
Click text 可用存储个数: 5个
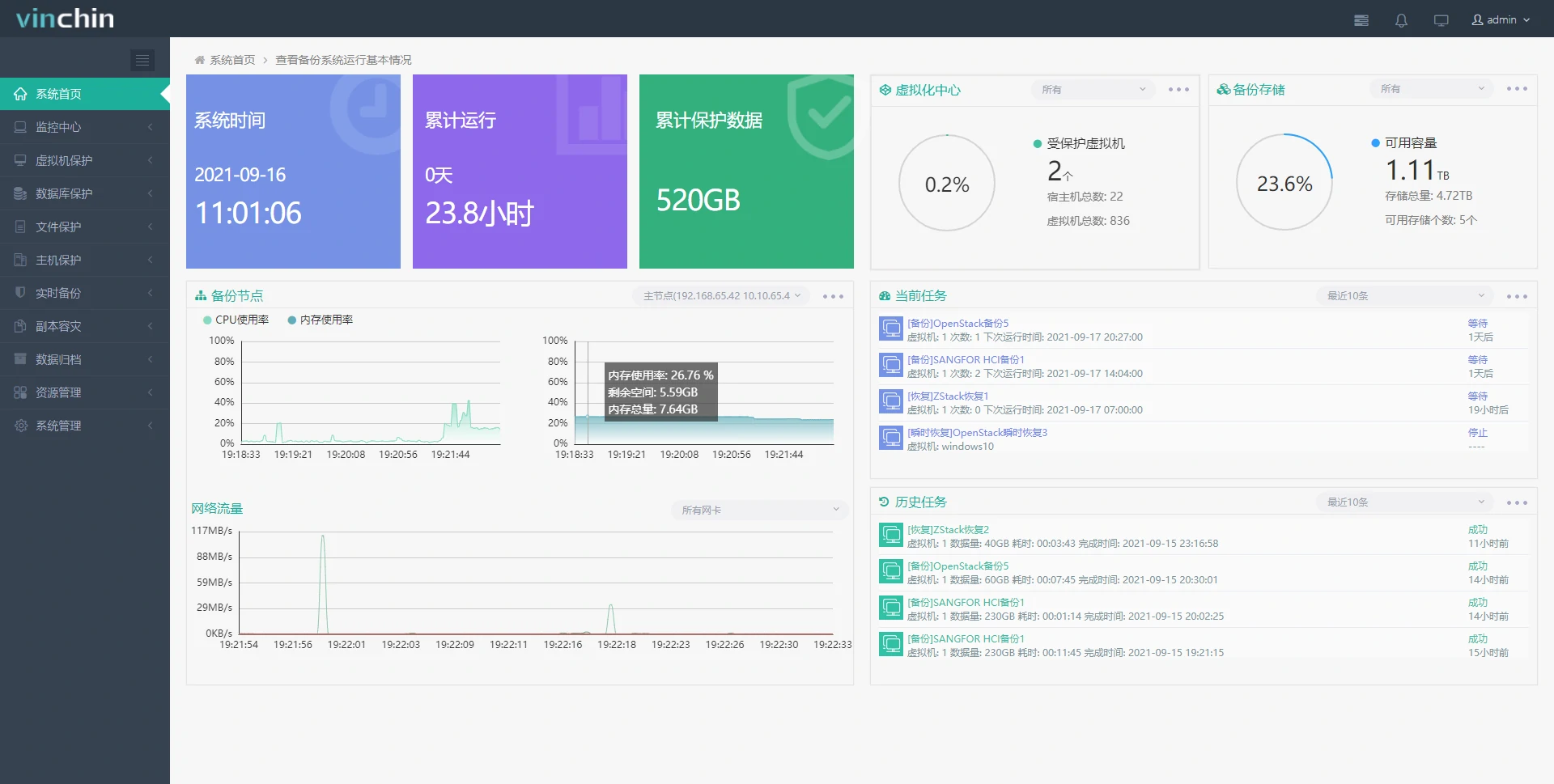coord(1431,220)
